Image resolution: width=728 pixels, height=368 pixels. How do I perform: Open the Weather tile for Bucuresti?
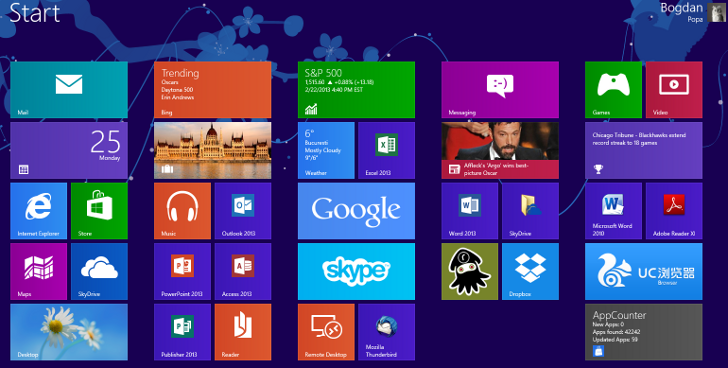[x=326, y=150]
